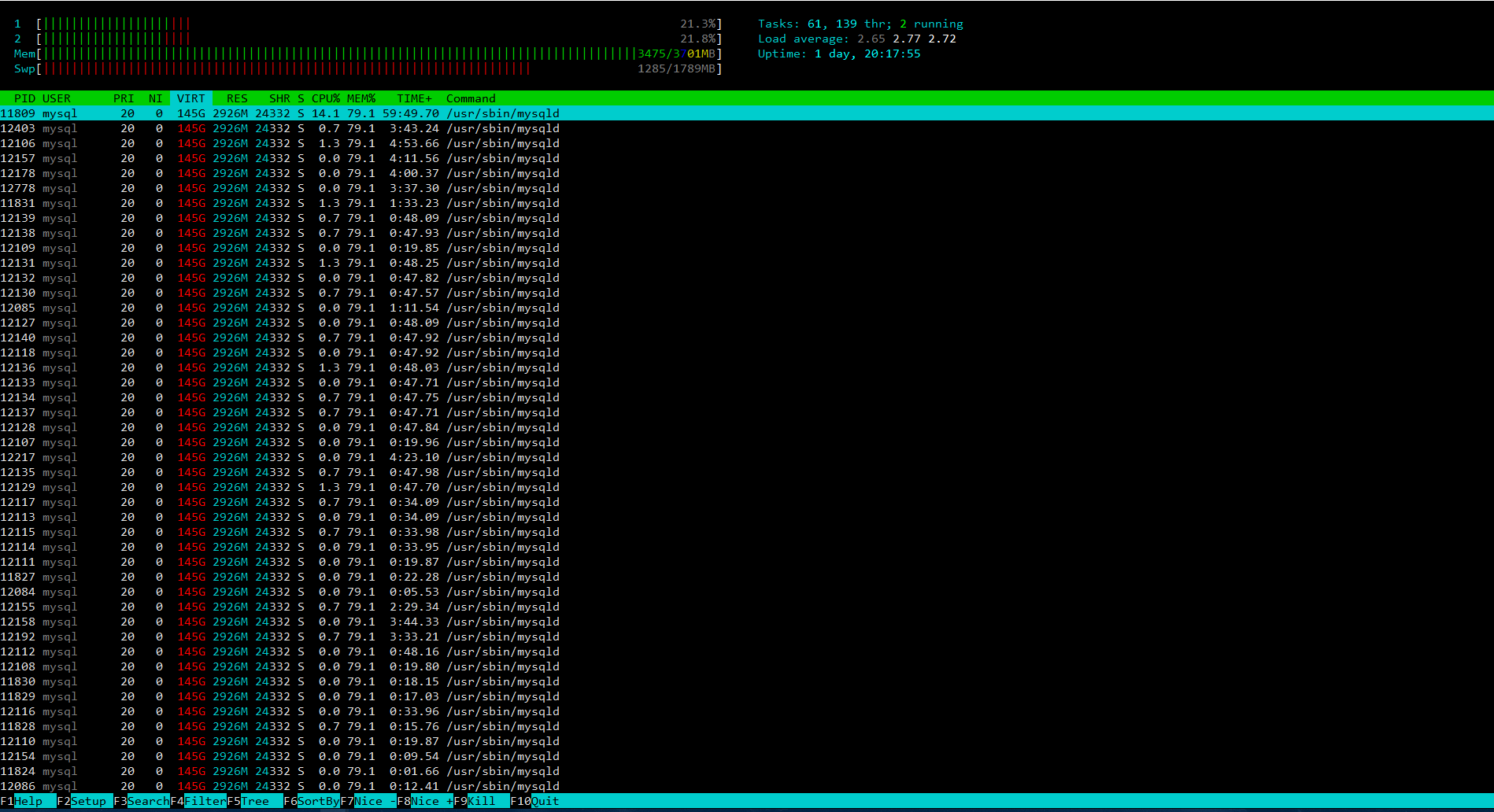This screenshot has width=1494, height=812.
Task: Click the Command column header
Action: [x=471, y=98]
